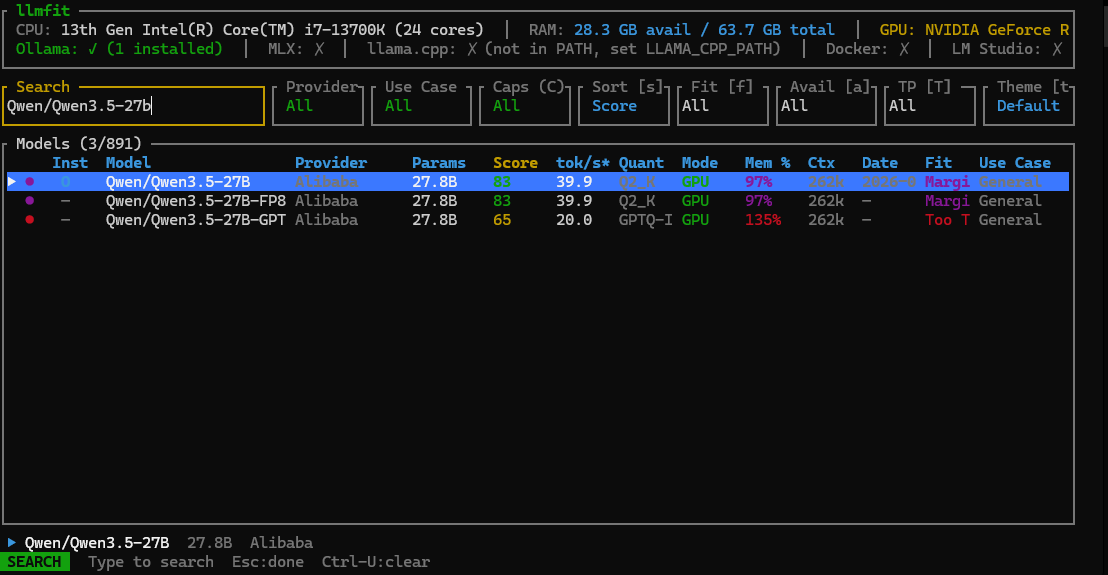This screenshot has width=1108, height=575.
Task: Click the 20.0 tok/s value
Action: pos(574,220)
